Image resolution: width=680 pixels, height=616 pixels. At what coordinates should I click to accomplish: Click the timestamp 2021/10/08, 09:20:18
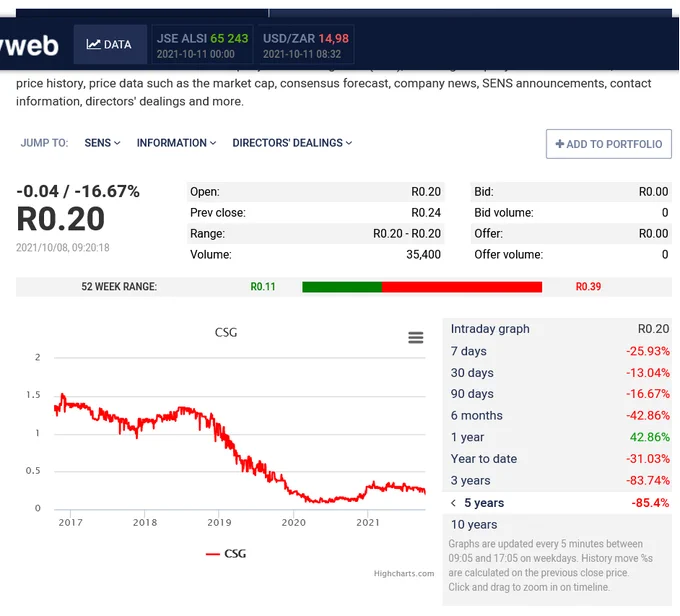point(63,248)
